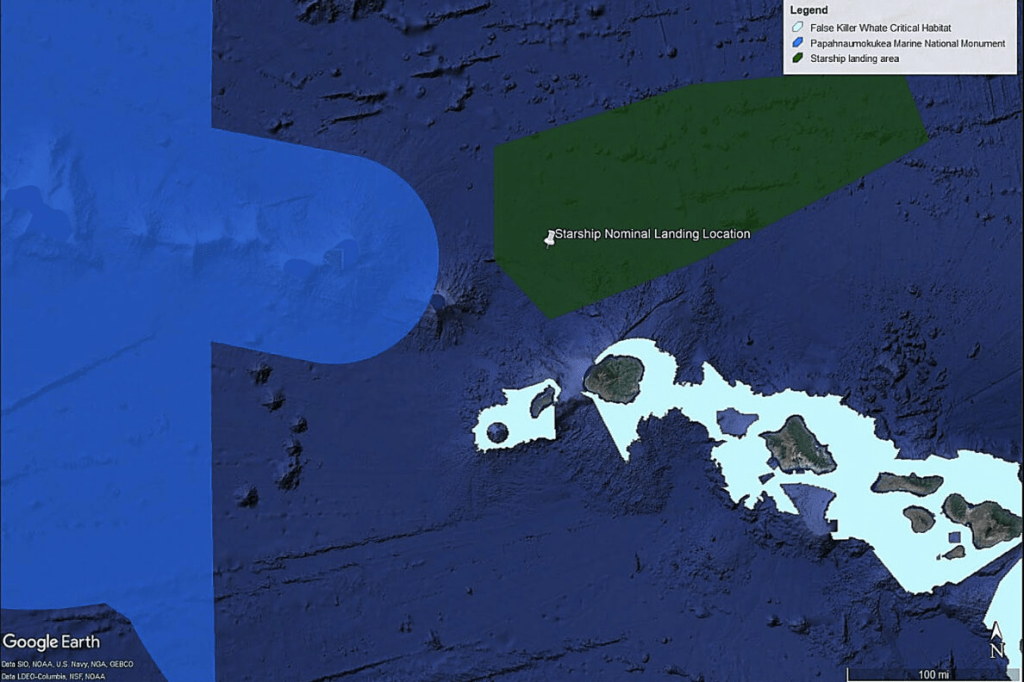The image size is (1024, 682).
Task: Click the Data SIO, NOAA attribution text
Action: [67, 664]
